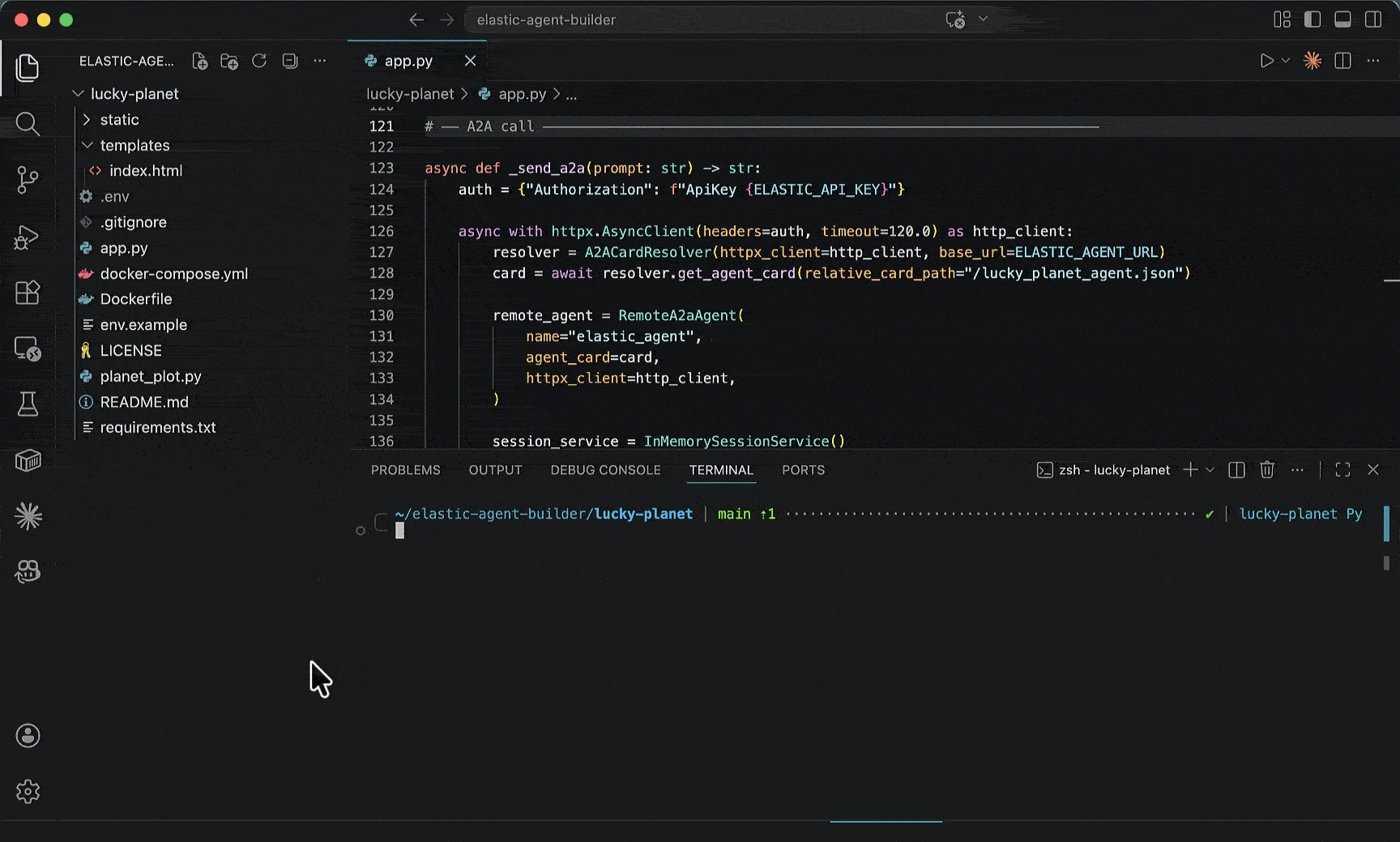Viewport: 1400px width, 842px height.
Task: Open the Remote Explorer view
Action: tap(28, 348)
